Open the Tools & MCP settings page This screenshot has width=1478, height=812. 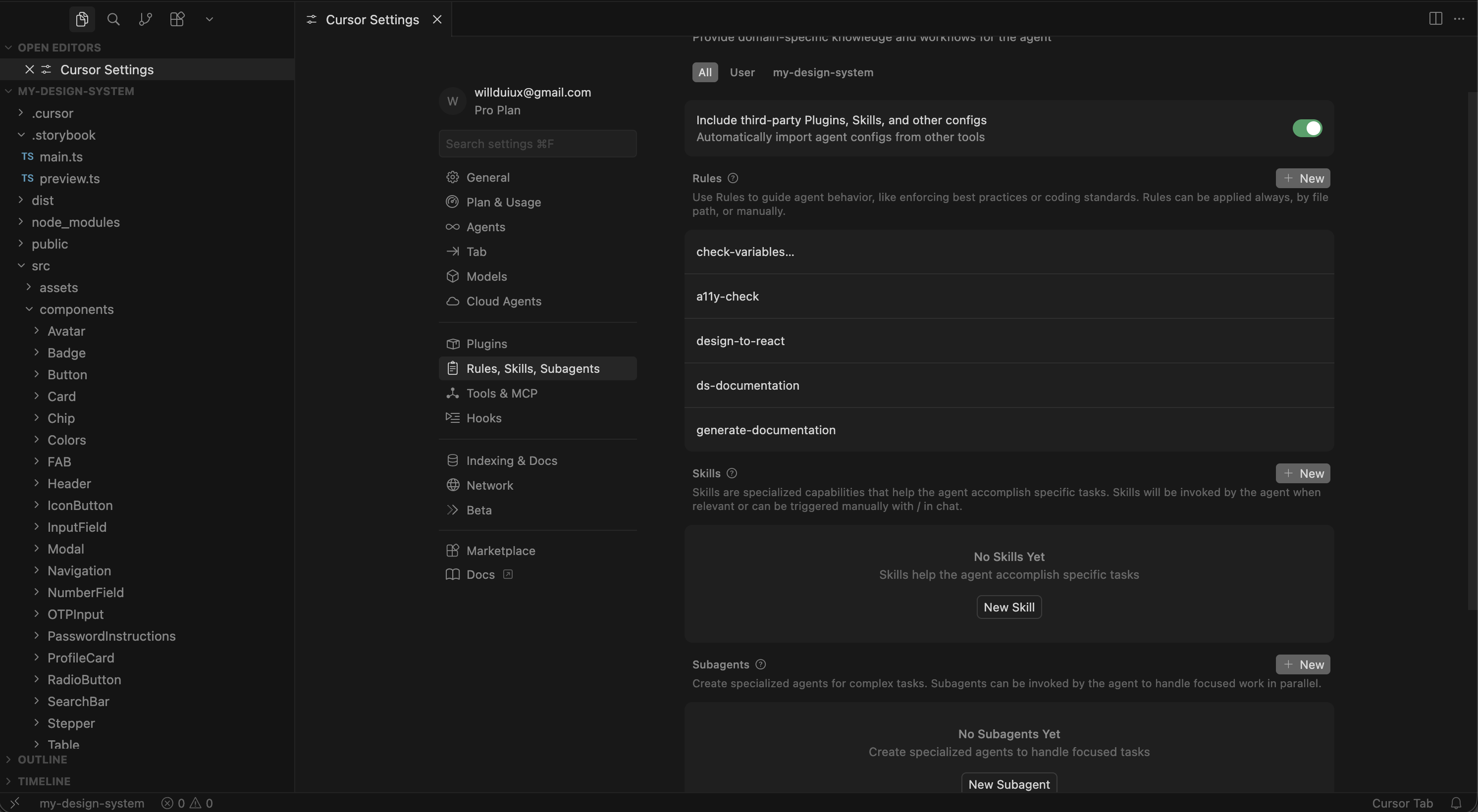click(x=501, y=394)
